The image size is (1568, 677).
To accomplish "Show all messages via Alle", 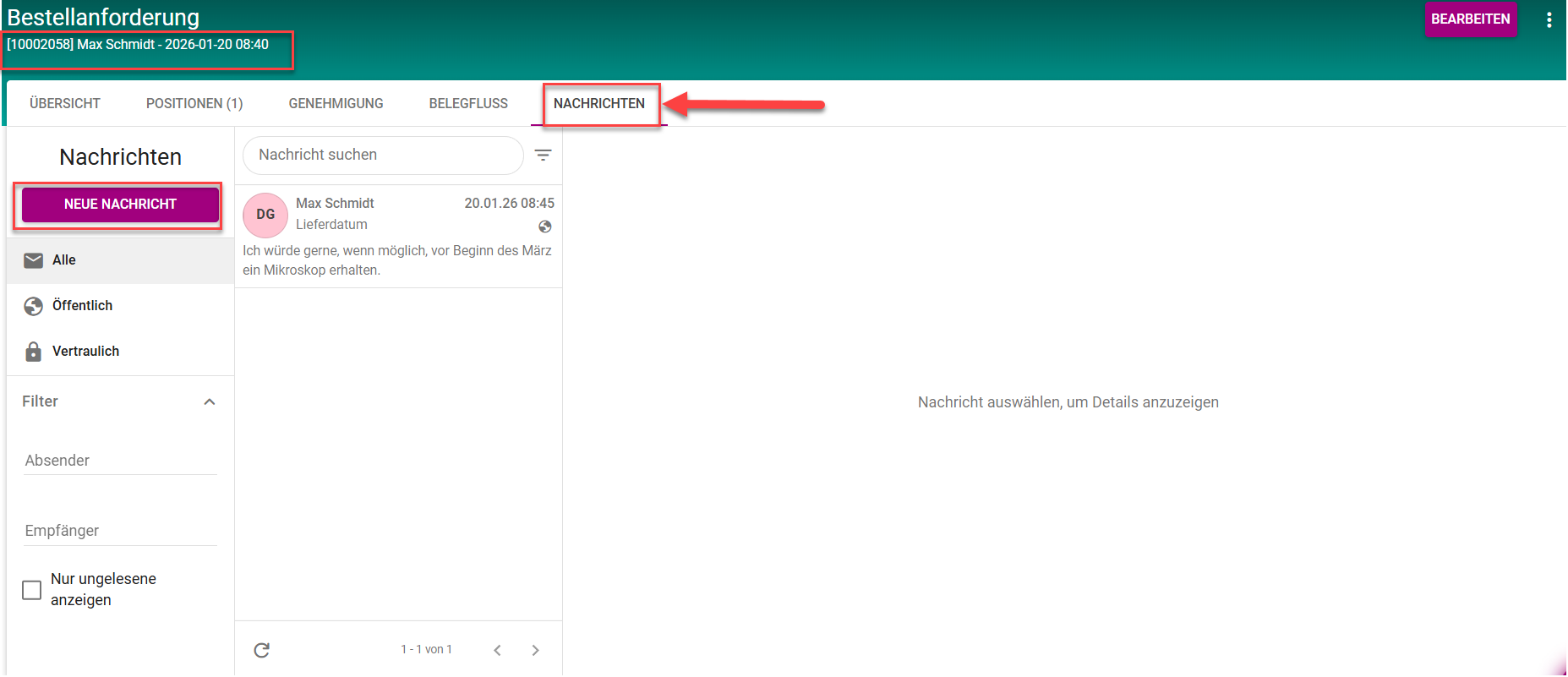I will (64, 260).
